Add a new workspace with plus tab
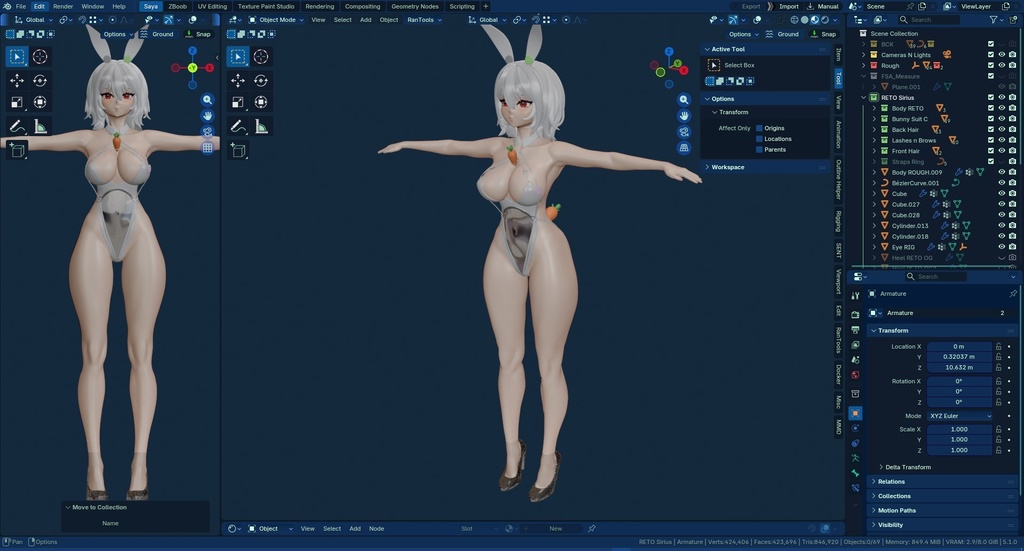 coord(485,7)
